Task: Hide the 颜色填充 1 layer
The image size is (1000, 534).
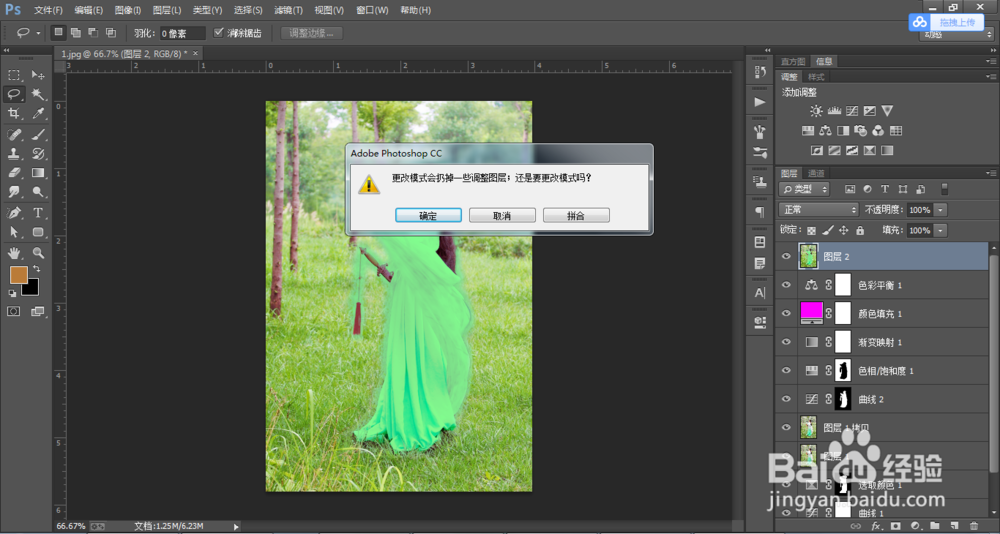Action: click(x=786, y=313)
